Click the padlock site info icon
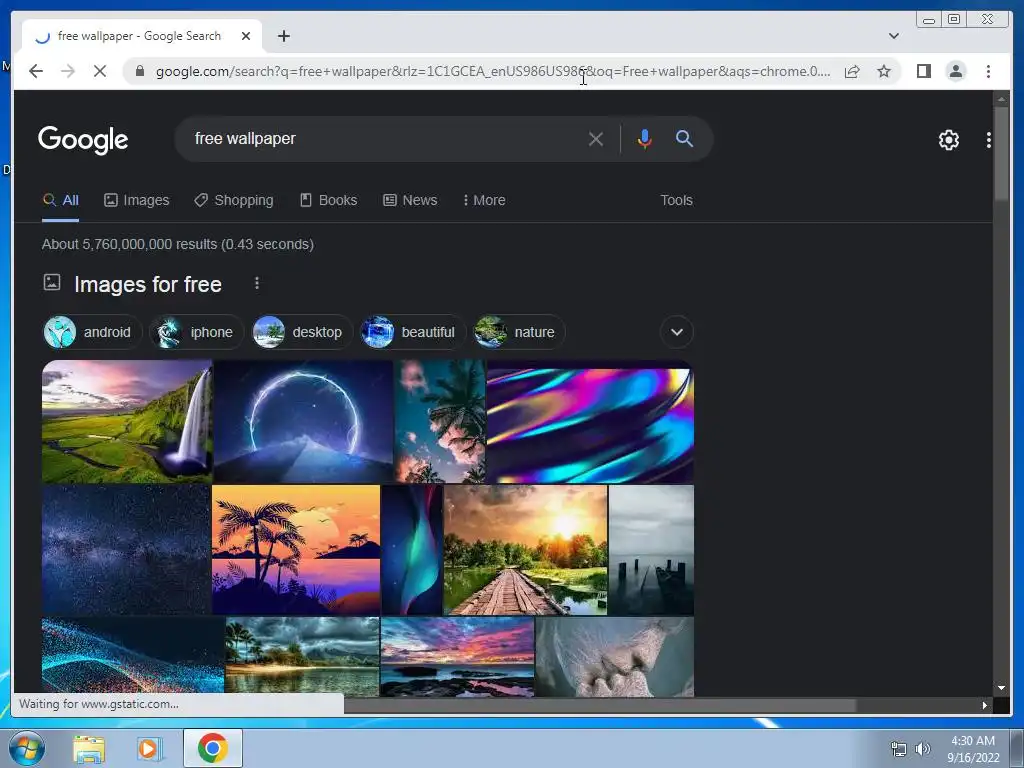Screen dimensions: 1024x768 139,71
